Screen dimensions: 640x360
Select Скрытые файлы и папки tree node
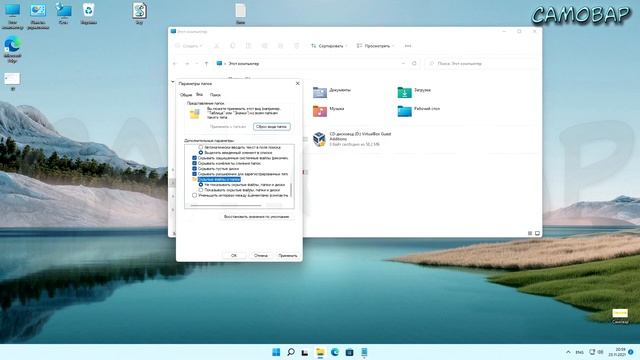[219, 179]
